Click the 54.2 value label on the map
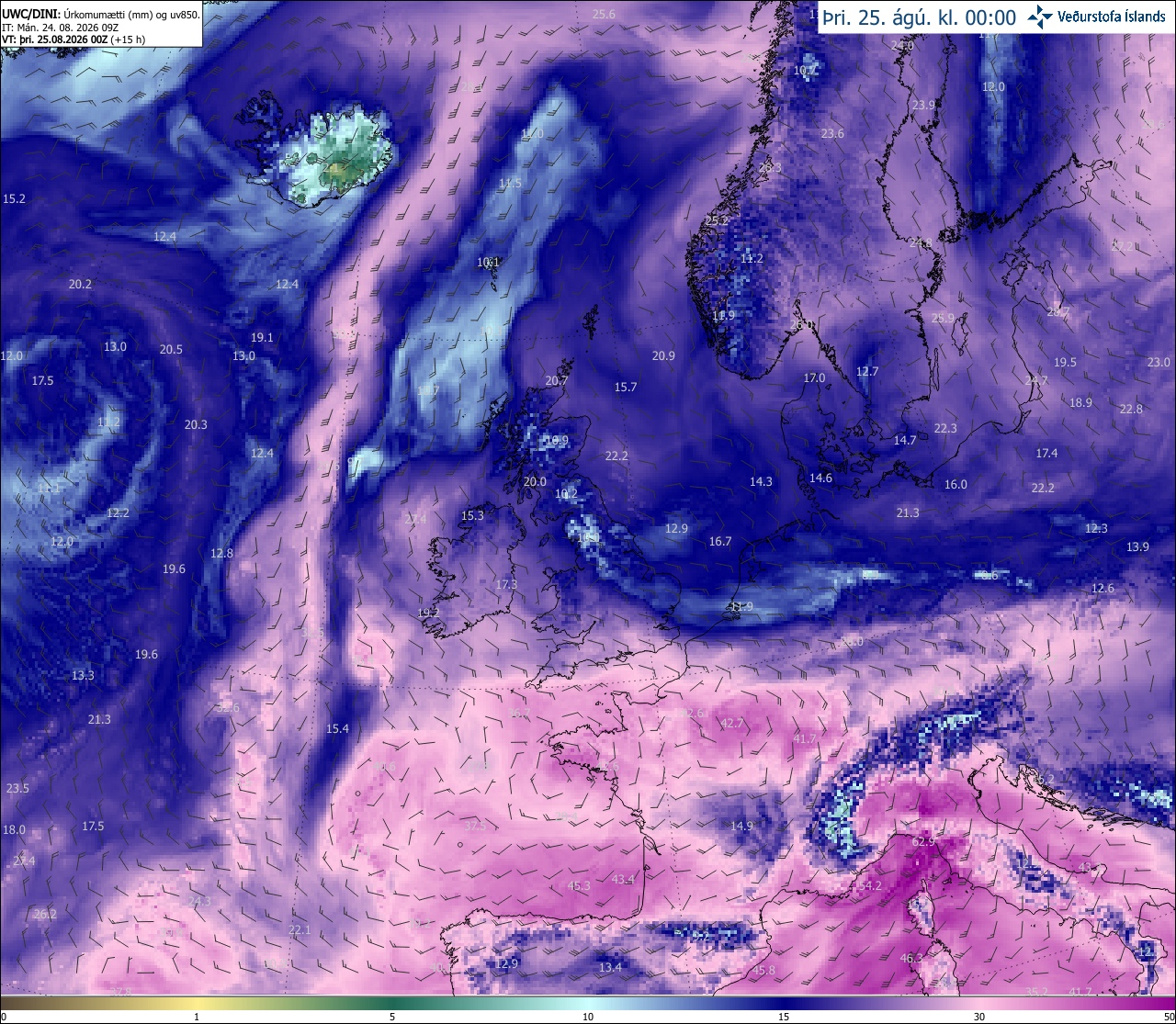Image resolution: width=1176 pixels, height=1024 pixels. pyautogui.click(x=869, y=885)
